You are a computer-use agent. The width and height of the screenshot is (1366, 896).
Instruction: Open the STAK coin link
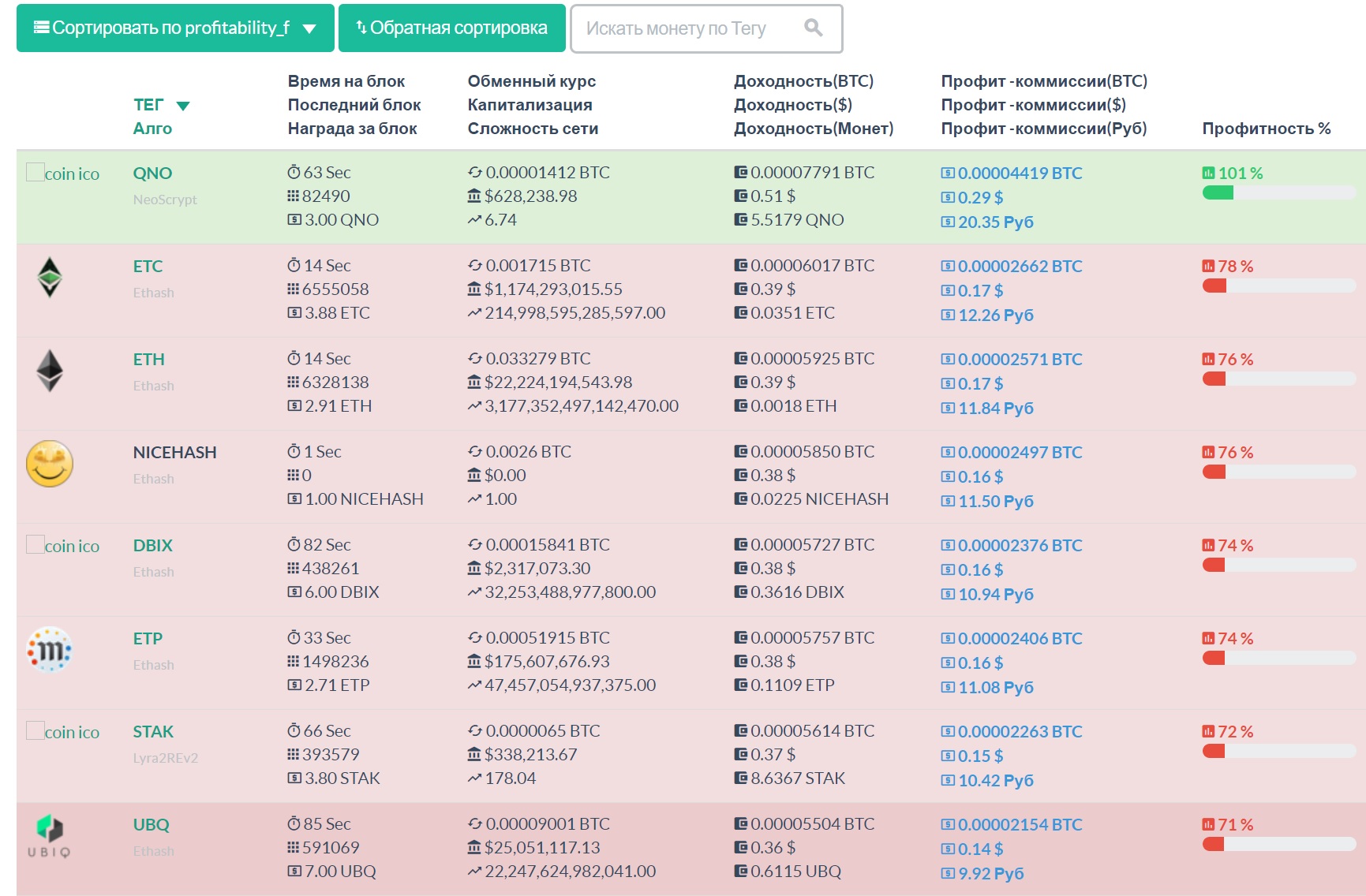[153, 732]
